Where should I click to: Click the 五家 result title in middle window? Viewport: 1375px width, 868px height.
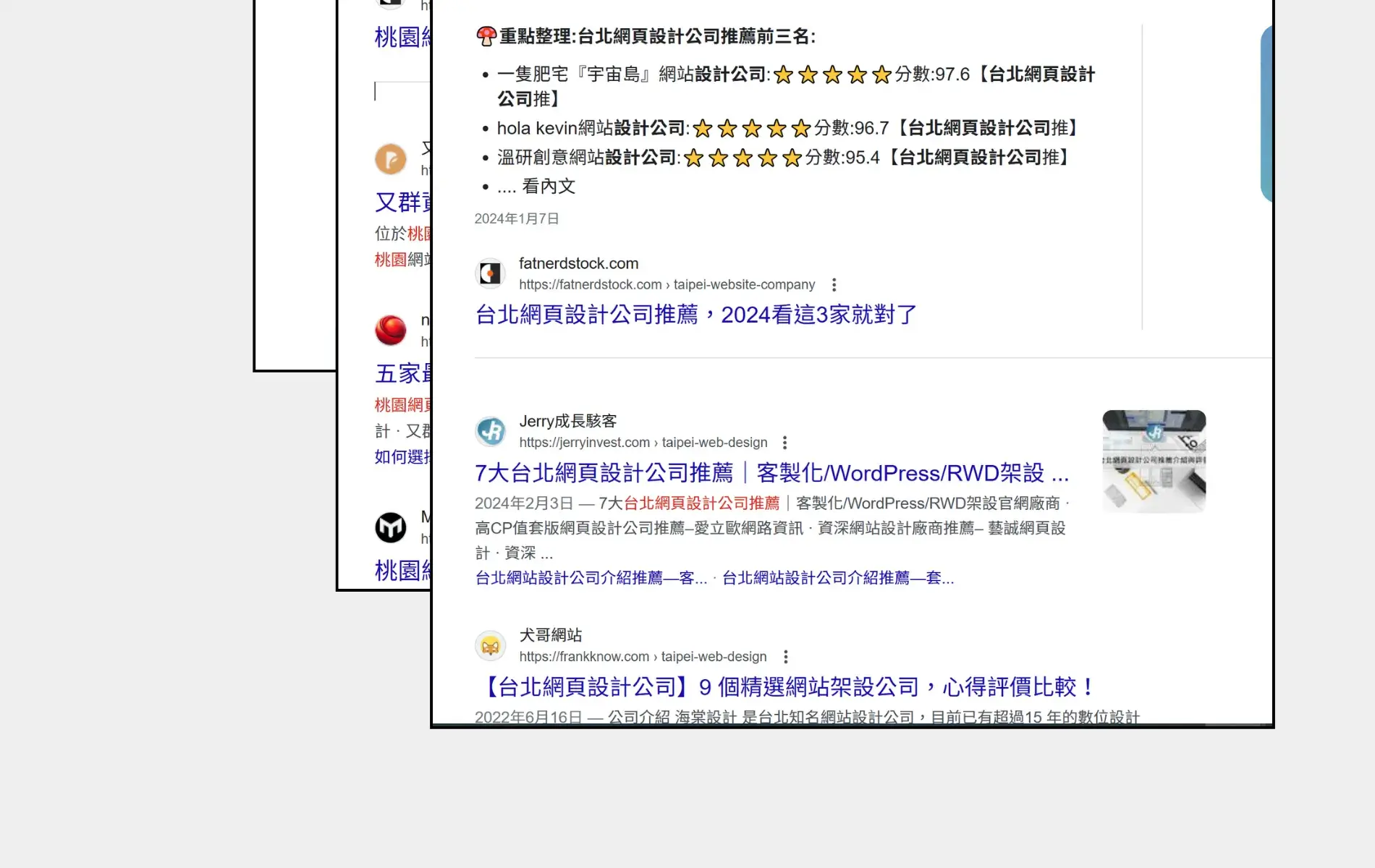click(x=402, y=373)
